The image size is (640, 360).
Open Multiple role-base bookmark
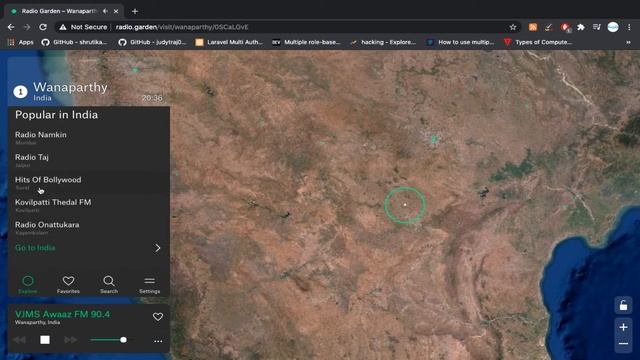point(307,42)
